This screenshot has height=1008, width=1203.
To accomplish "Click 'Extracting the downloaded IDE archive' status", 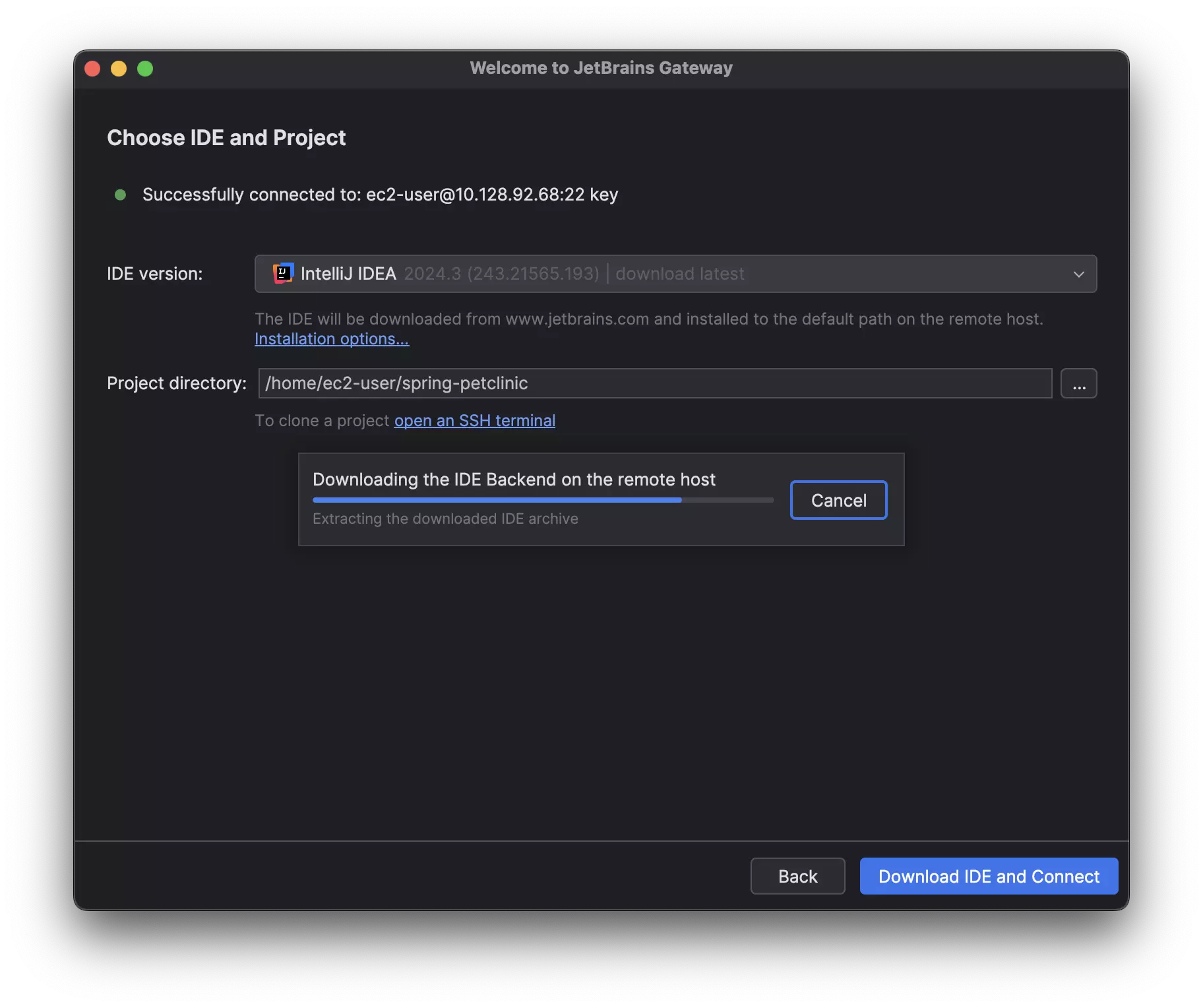I will coord(445,519).
